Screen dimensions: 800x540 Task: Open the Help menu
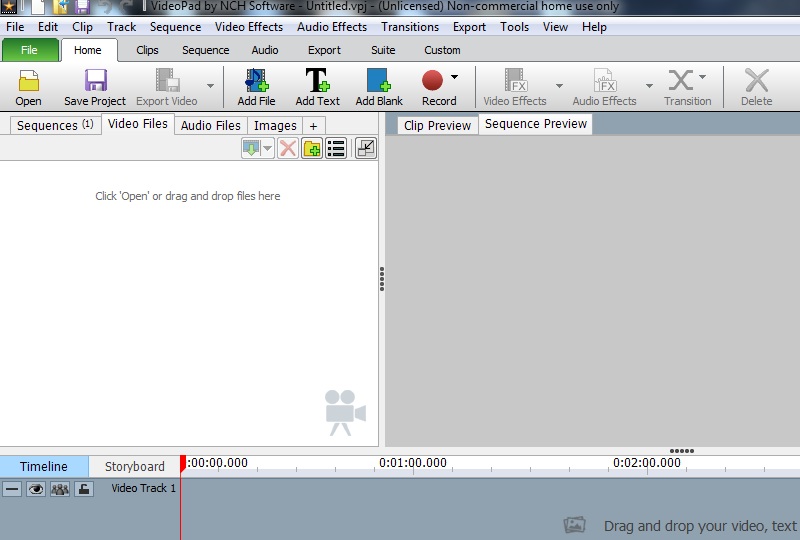pos(594,27)
